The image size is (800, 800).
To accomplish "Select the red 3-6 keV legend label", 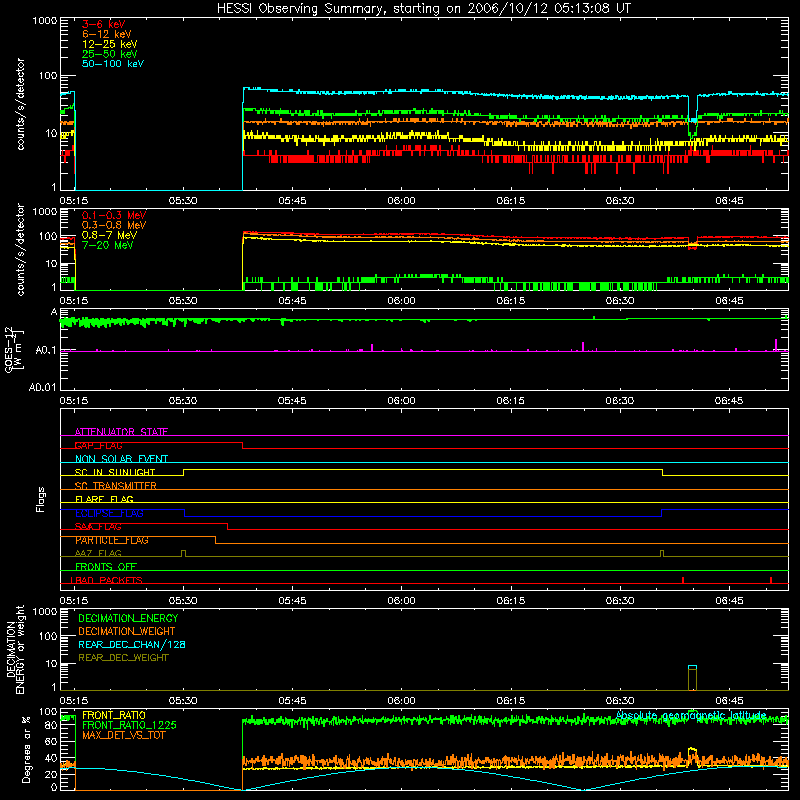I will coord(104,24).
